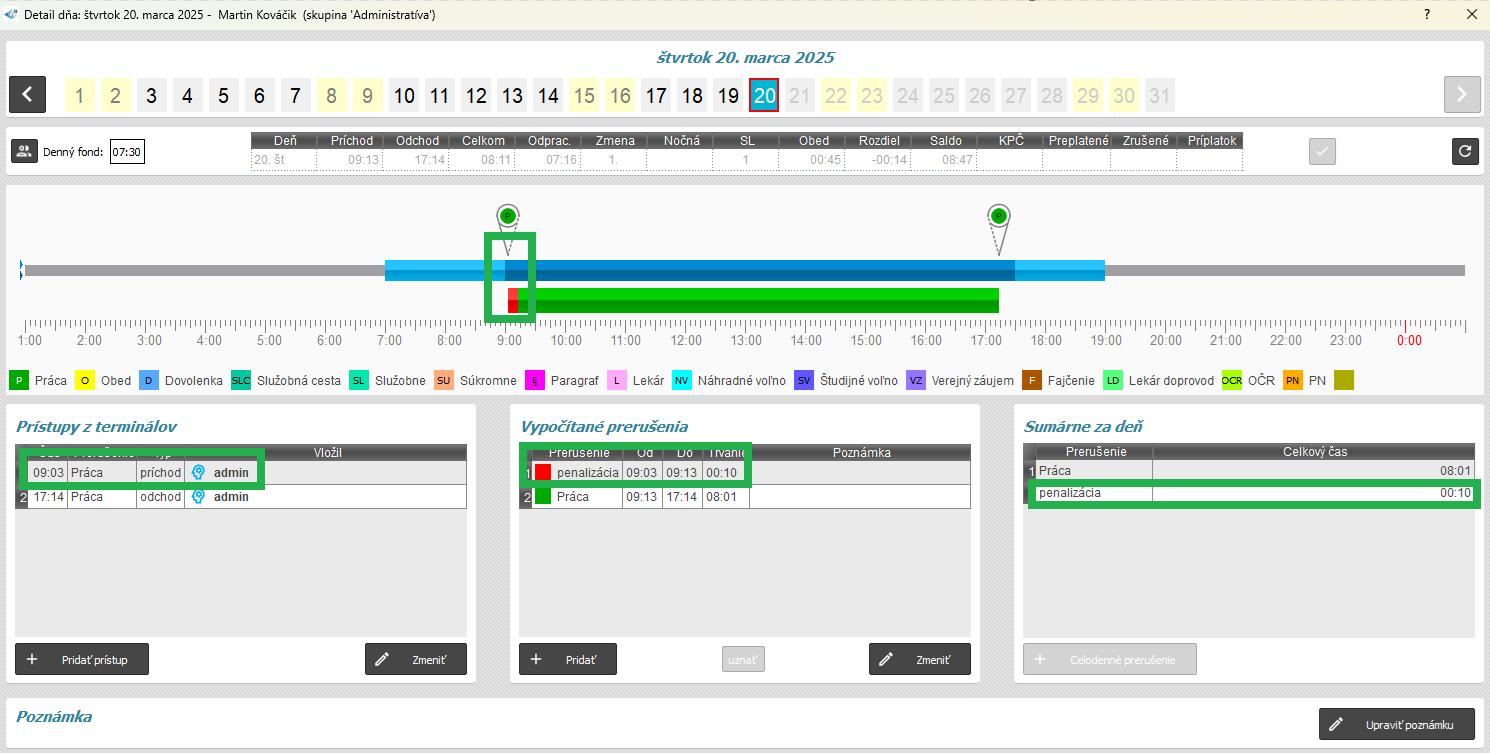The width and height of the screenshot is (1490, 753).
Task: Select day 19 in the calendar strip
Action: [728, 96]
